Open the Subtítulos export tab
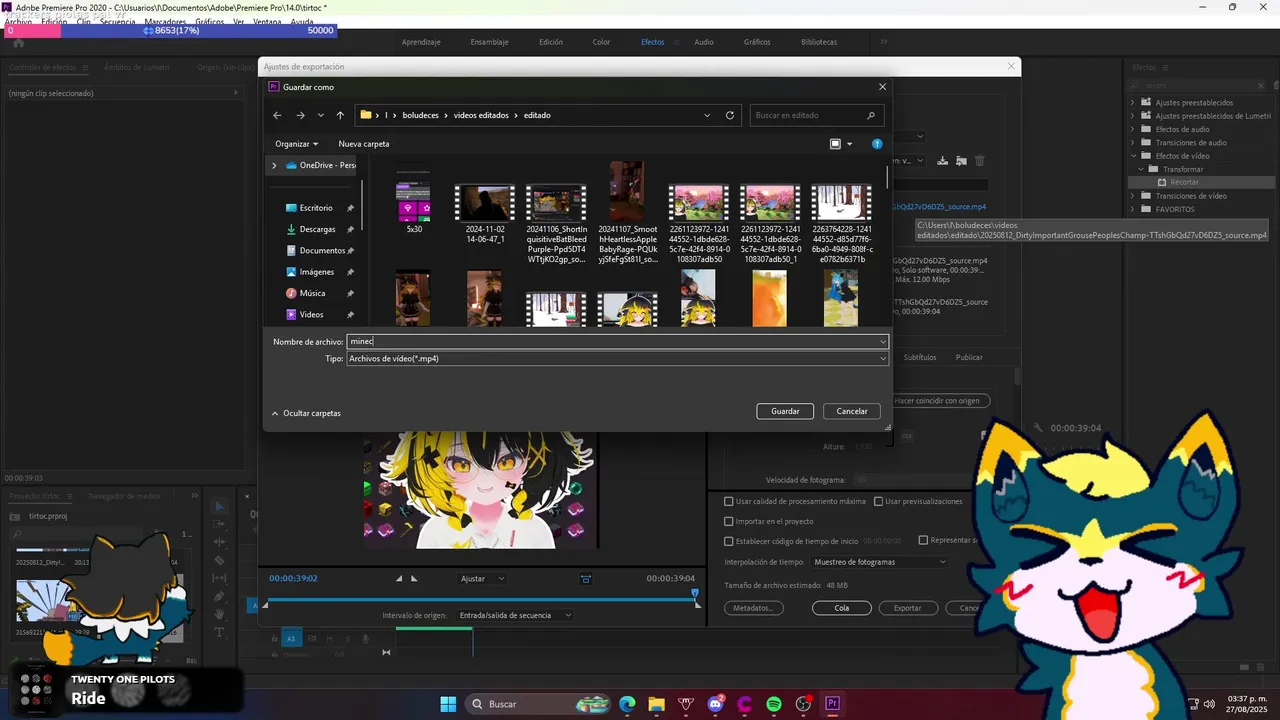Viewport: 1280px width, 720px height. coord(920,357)
